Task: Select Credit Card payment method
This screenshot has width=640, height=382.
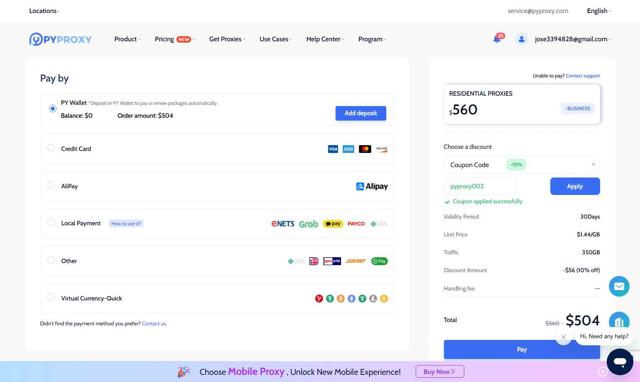Action: pyautogui.click(x=51, y=148)
